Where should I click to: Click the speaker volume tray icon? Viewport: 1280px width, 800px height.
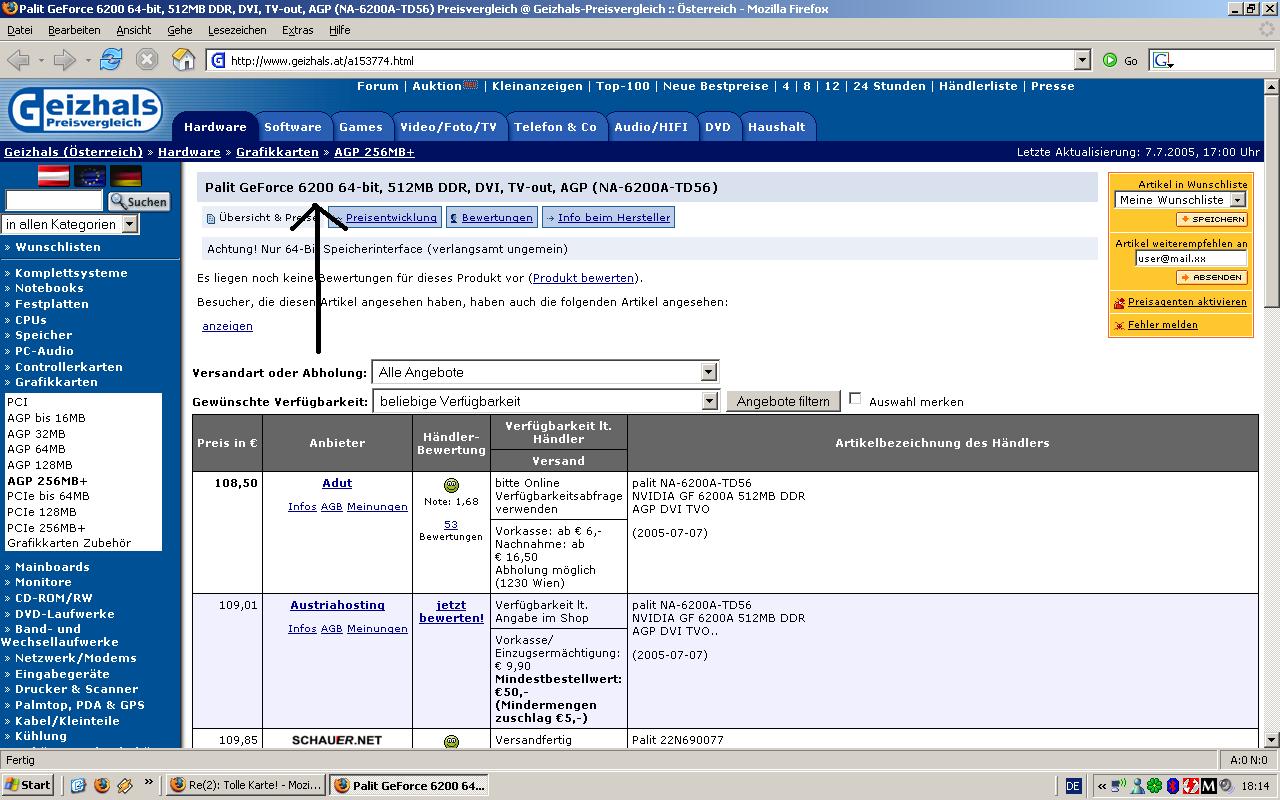(1226, 786)
